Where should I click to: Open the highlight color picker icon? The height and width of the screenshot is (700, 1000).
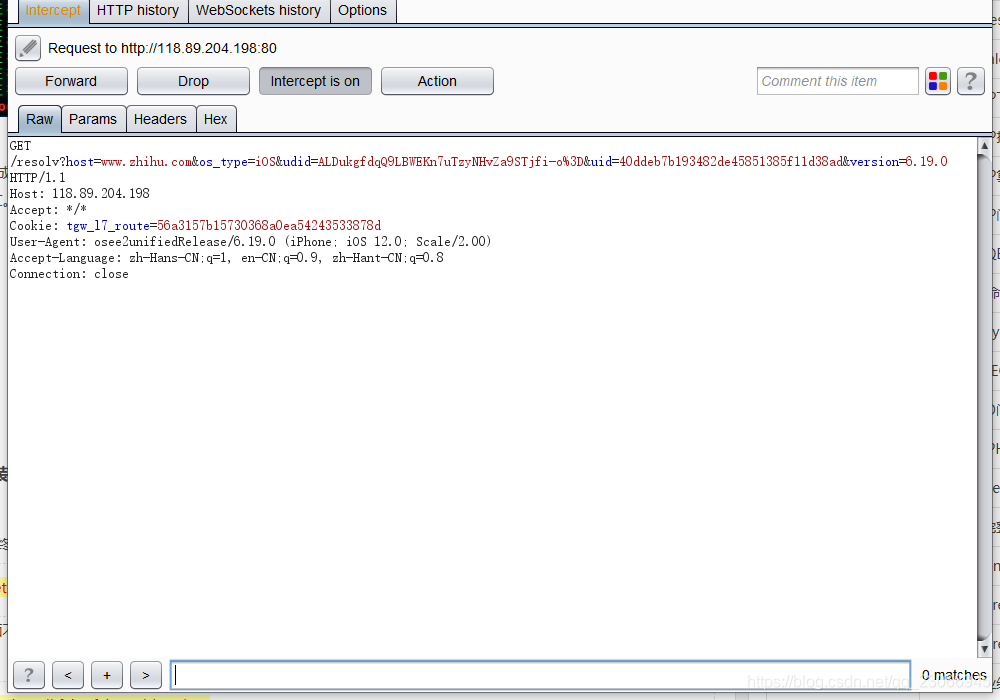pos(938,81)
